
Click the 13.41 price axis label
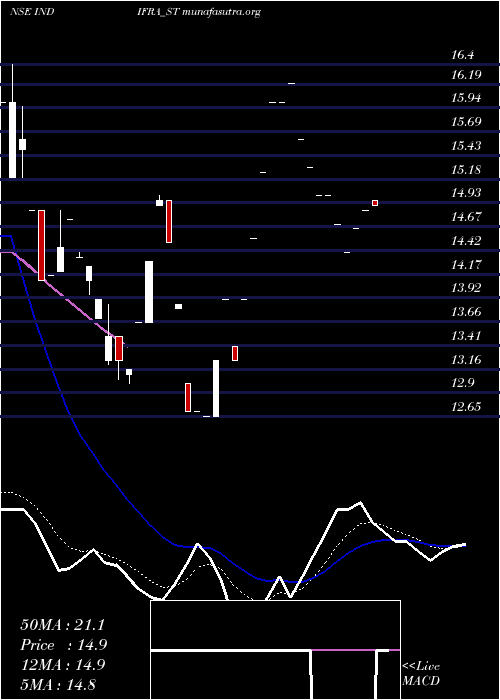466,336
